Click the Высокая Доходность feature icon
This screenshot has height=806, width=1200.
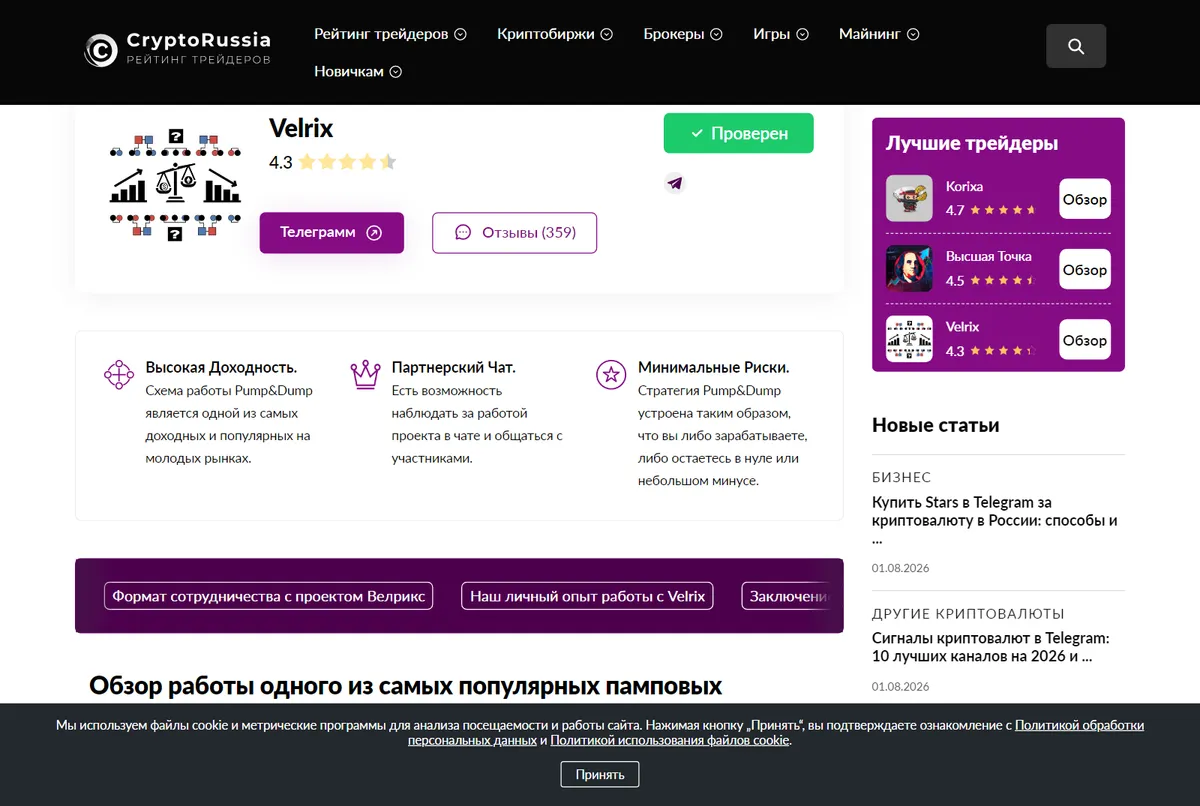point(119,375)
